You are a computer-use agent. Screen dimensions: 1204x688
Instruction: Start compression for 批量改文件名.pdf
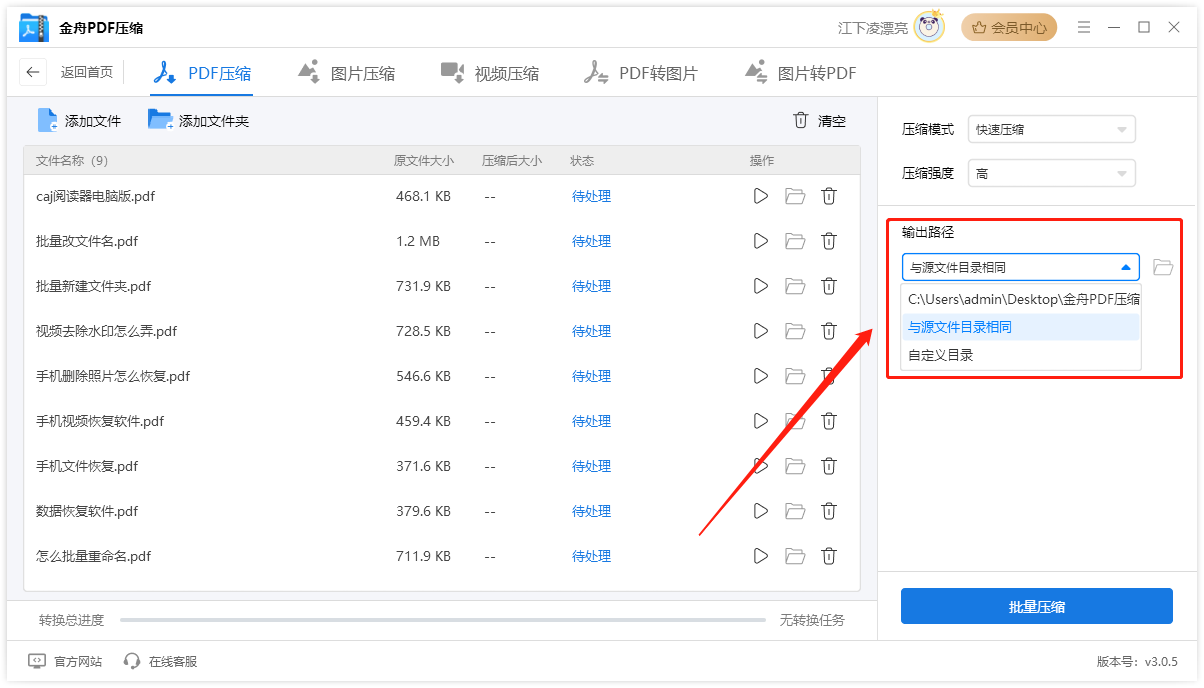point(761,241)
